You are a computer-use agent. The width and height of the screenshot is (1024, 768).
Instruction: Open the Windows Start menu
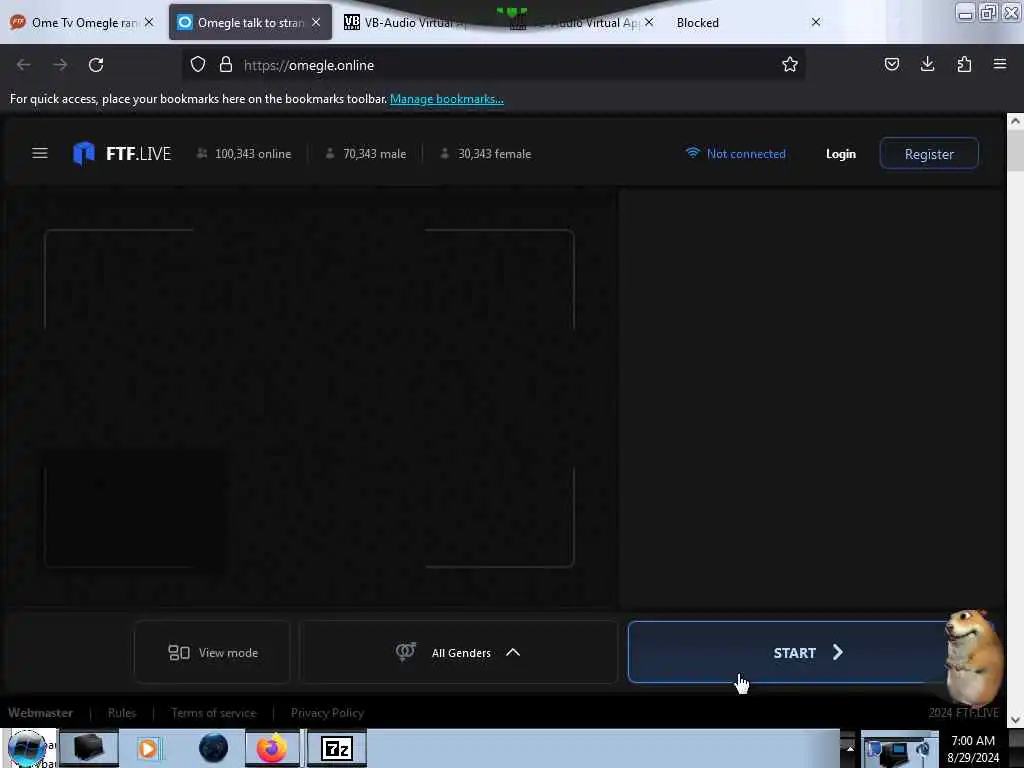click(26, 748)
